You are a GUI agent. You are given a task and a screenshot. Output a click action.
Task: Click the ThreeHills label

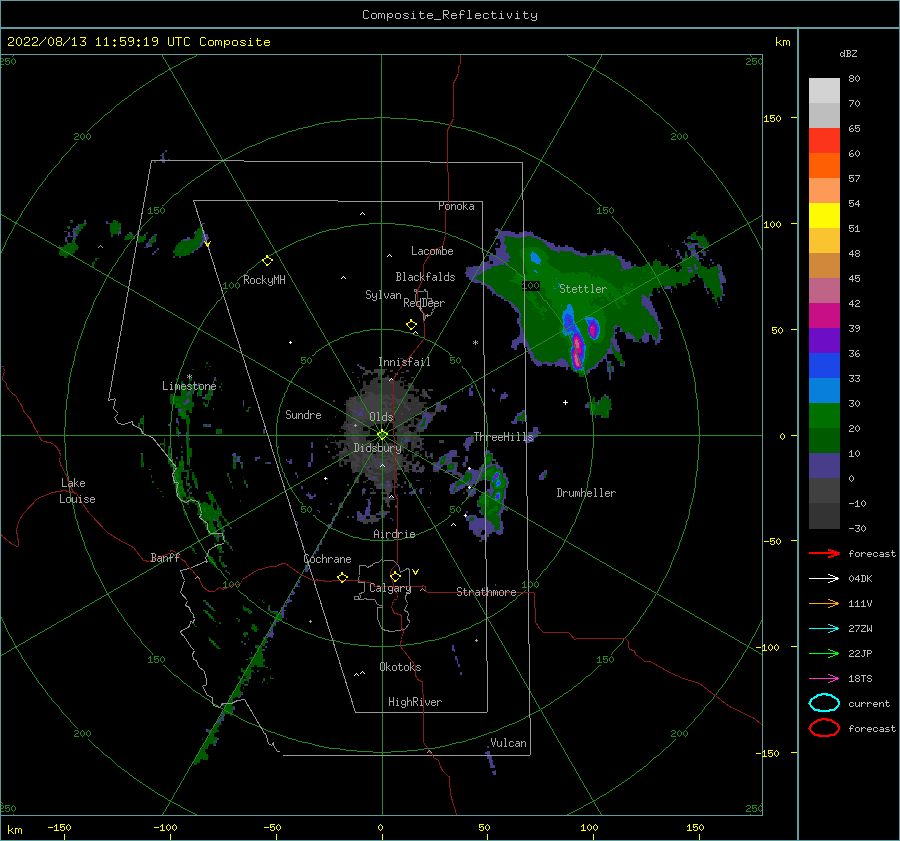tap(503, 437)
